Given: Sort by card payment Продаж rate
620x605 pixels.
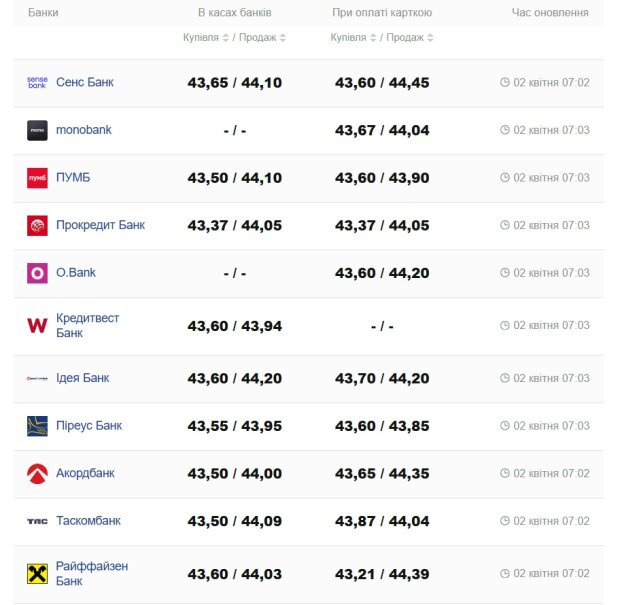Looking at the screenshot, I should pos(410,38).
